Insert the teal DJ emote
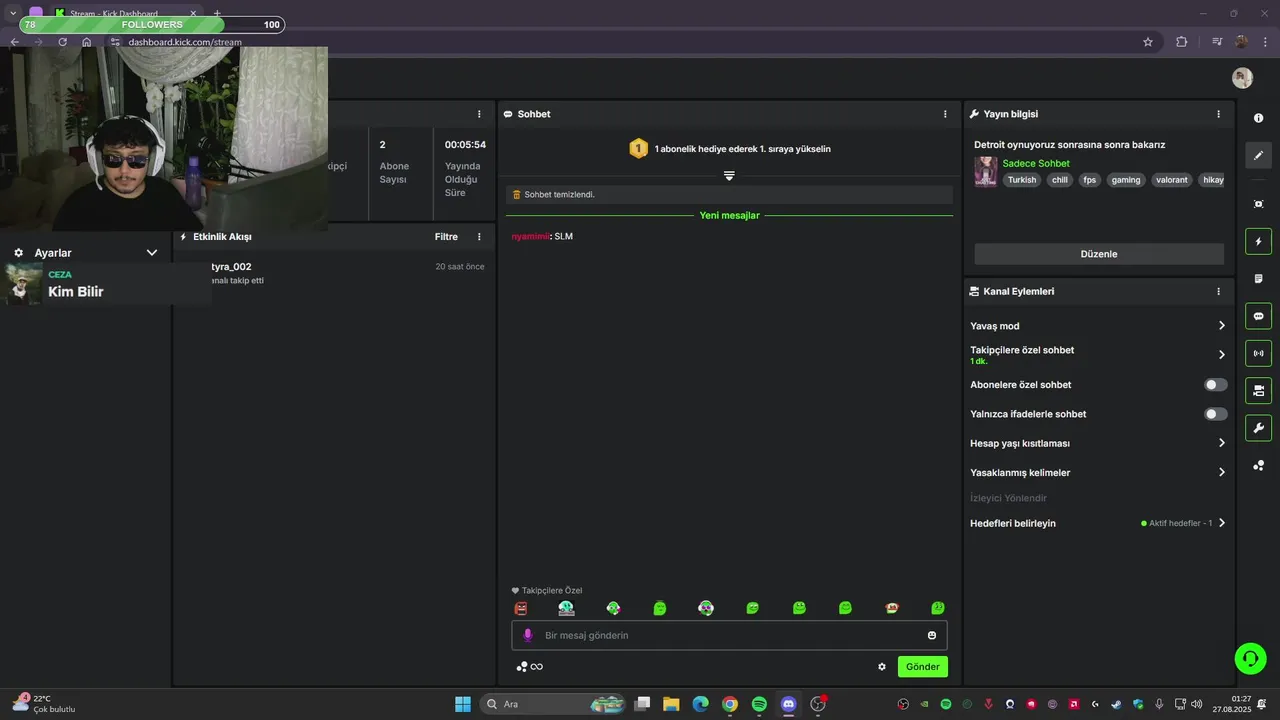1280x720 pixels. click(566, 608)
